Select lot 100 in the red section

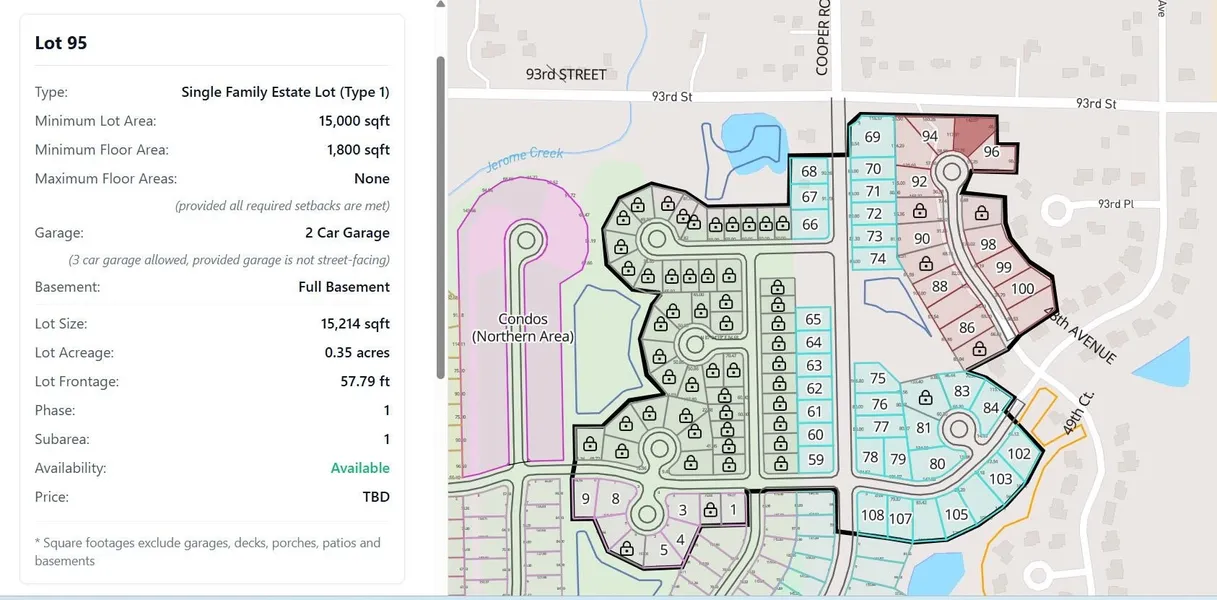tap(1022, 289)
